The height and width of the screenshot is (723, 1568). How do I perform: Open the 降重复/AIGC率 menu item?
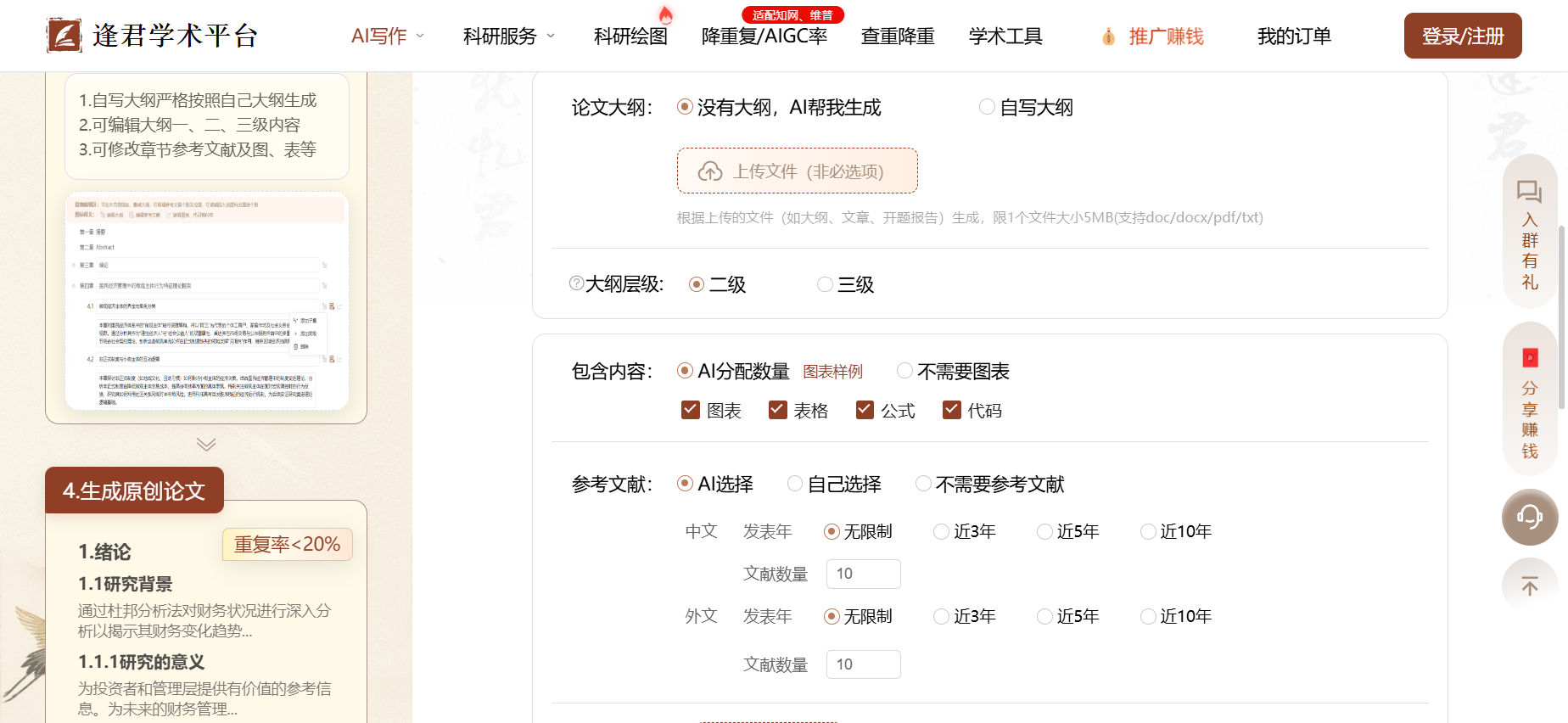click(x=764, y=36)
